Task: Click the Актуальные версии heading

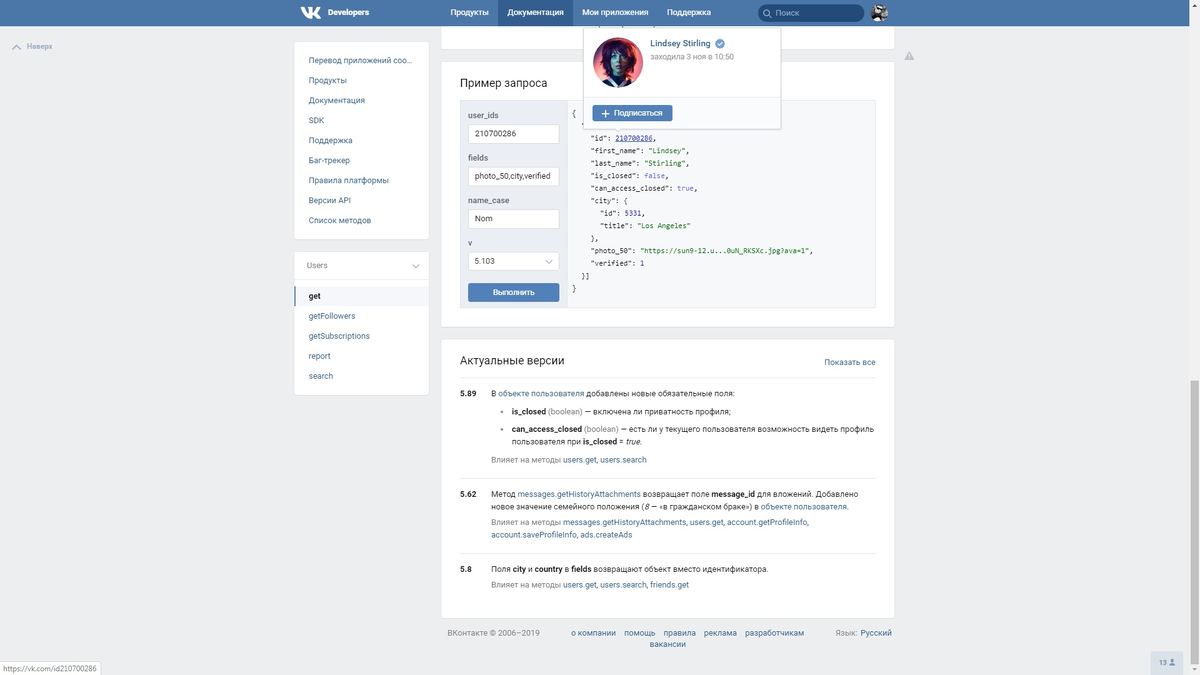Action: coord(512,361)
